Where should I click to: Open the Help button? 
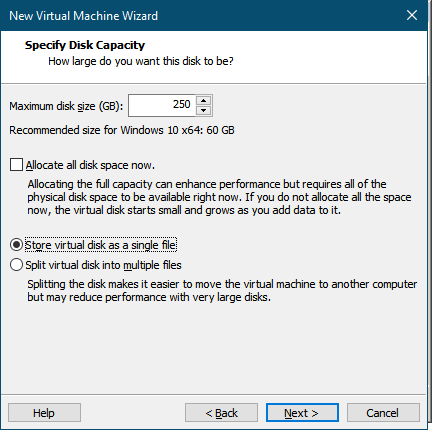[x=44, y=413]
